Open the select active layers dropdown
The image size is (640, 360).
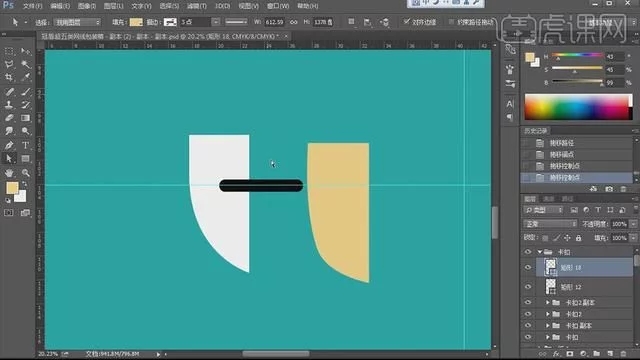coord(78,22)
